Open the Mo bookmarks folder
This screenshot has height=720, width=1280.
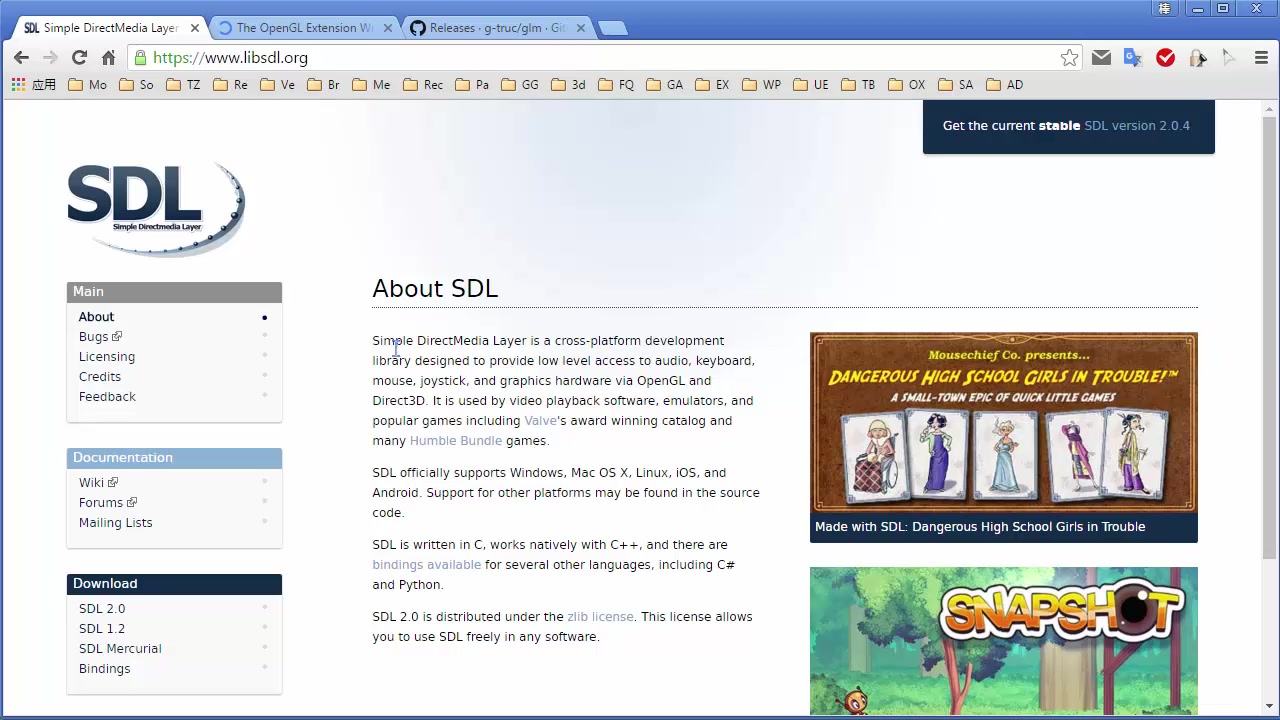(87, 85)
